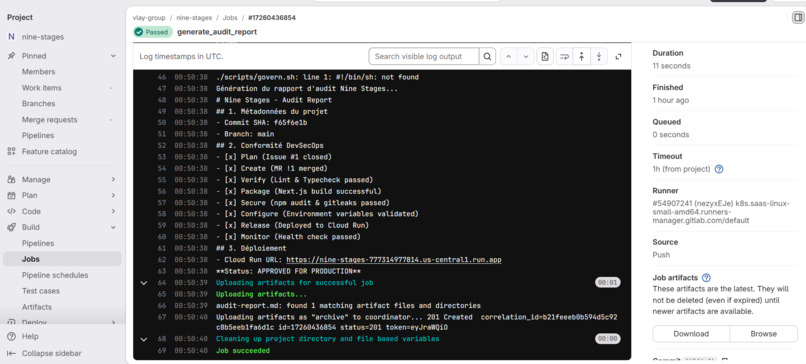Toggle the right sidebar panel icon
The image size is (806, 364).
coord(798,18)
